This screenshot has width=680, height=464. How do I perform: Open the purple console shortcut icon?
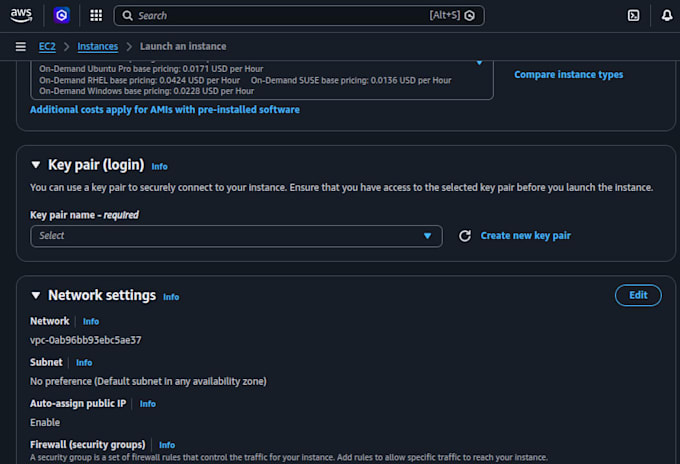click(62, 16)
